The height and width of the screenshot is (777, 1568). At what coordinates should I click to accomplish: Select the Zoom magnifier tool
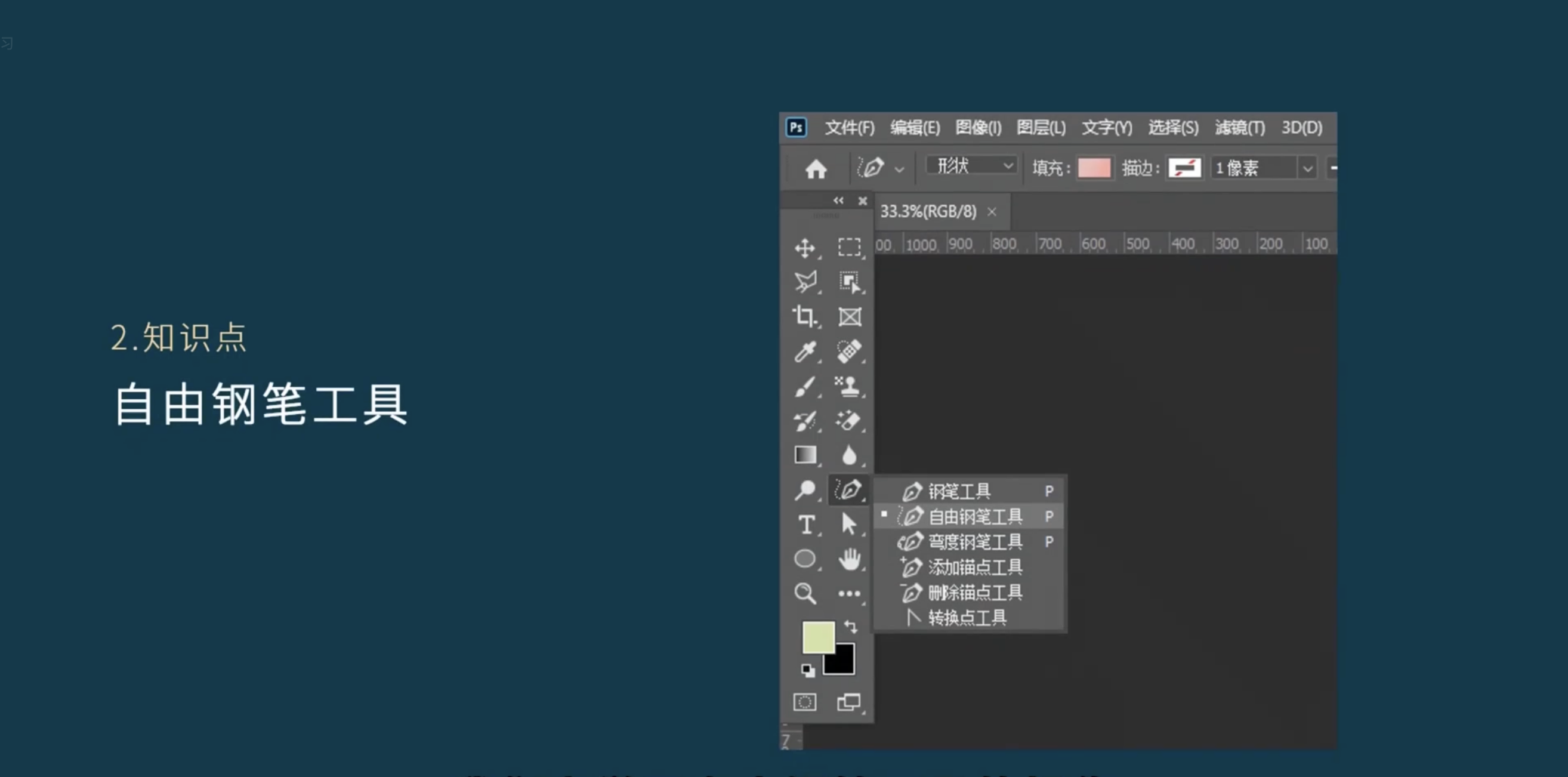[805, 593]
